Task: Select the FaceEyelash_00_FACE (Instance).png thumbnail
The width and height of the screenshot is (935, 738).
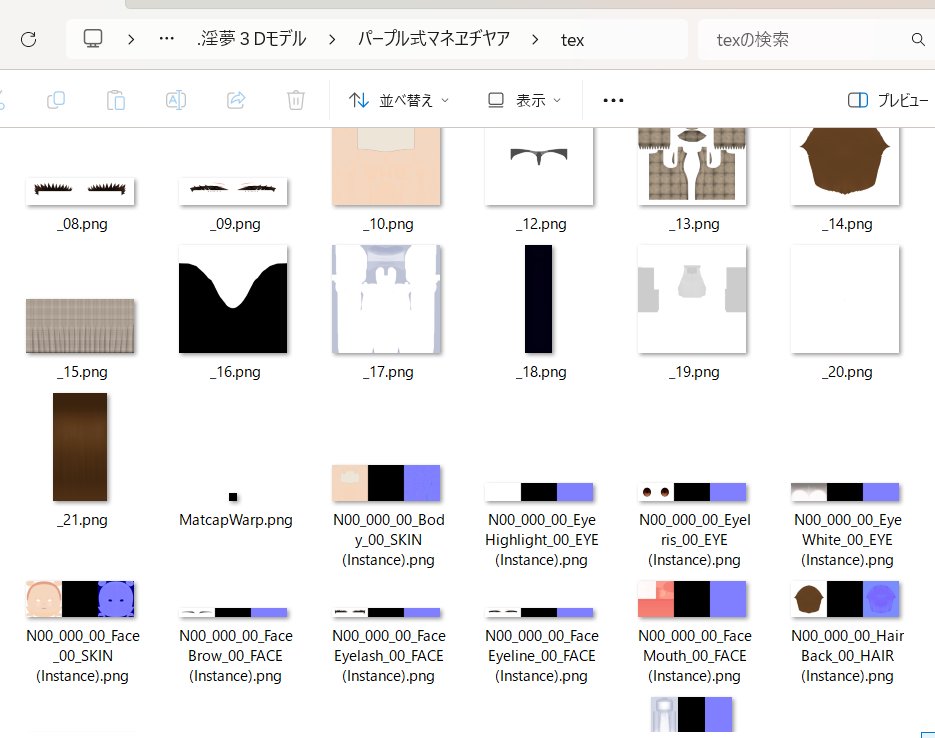Action: 386,613
